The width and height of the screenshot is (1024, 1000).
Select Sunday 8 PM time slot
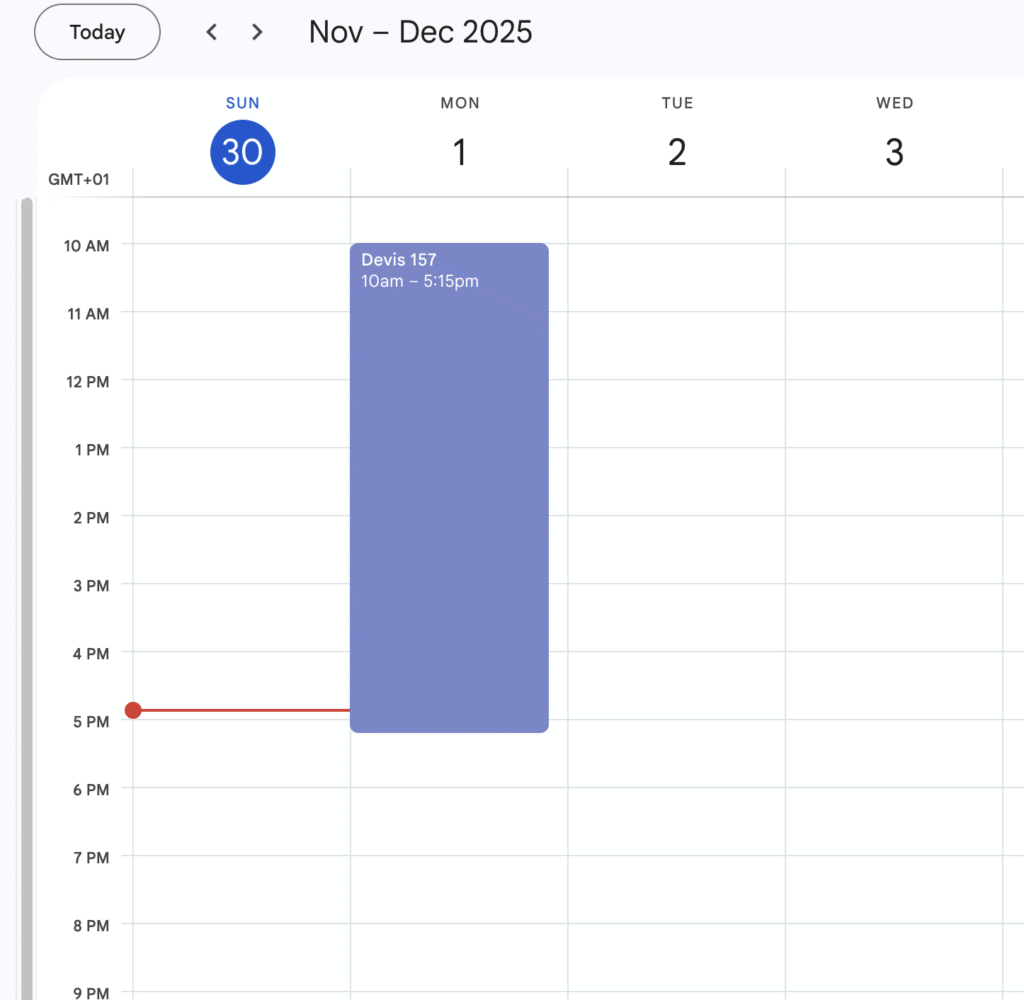(242, 957)
